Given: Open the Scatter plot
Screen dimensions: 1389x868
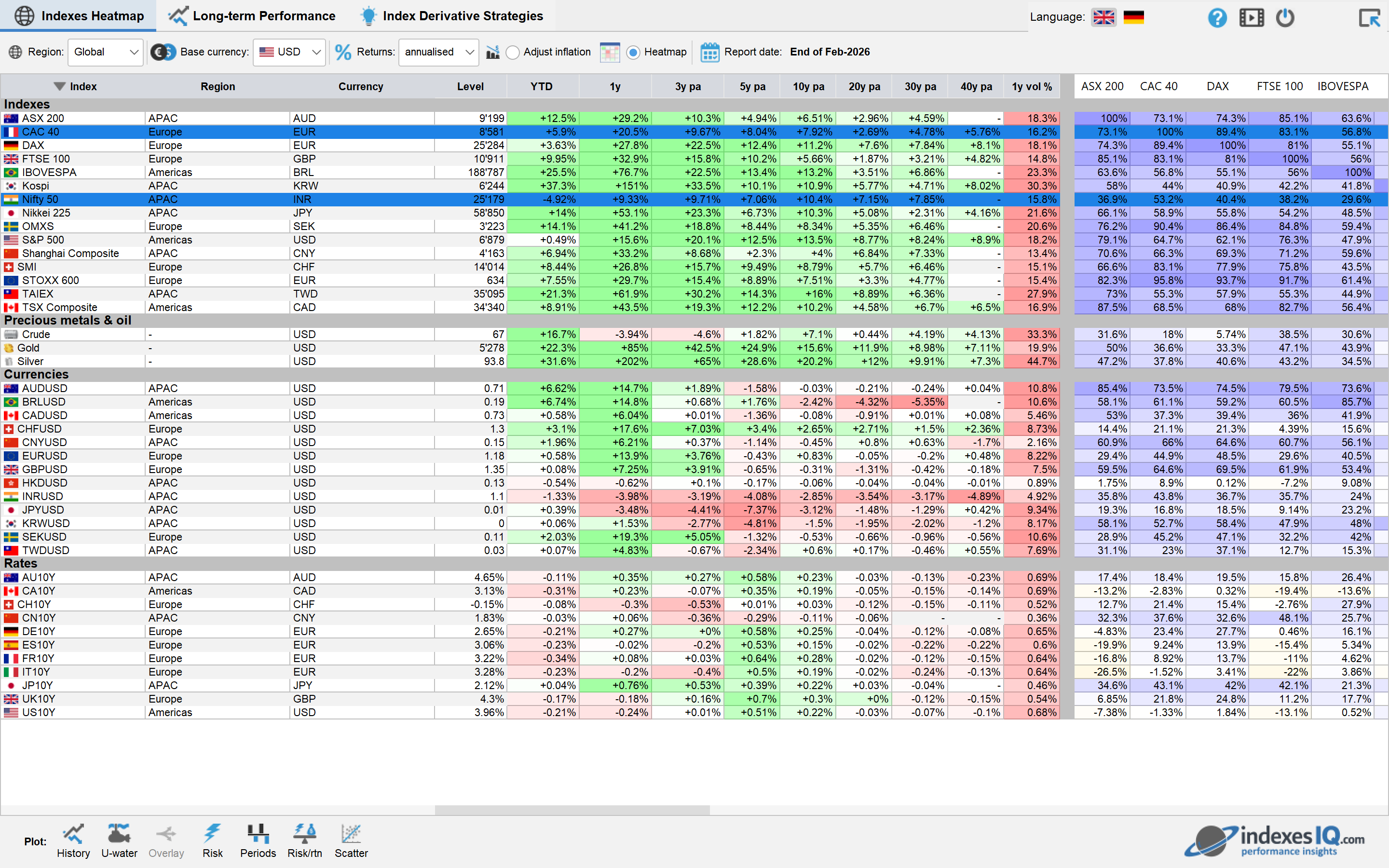Looking at the screenshot, I should tap(351, 841).
